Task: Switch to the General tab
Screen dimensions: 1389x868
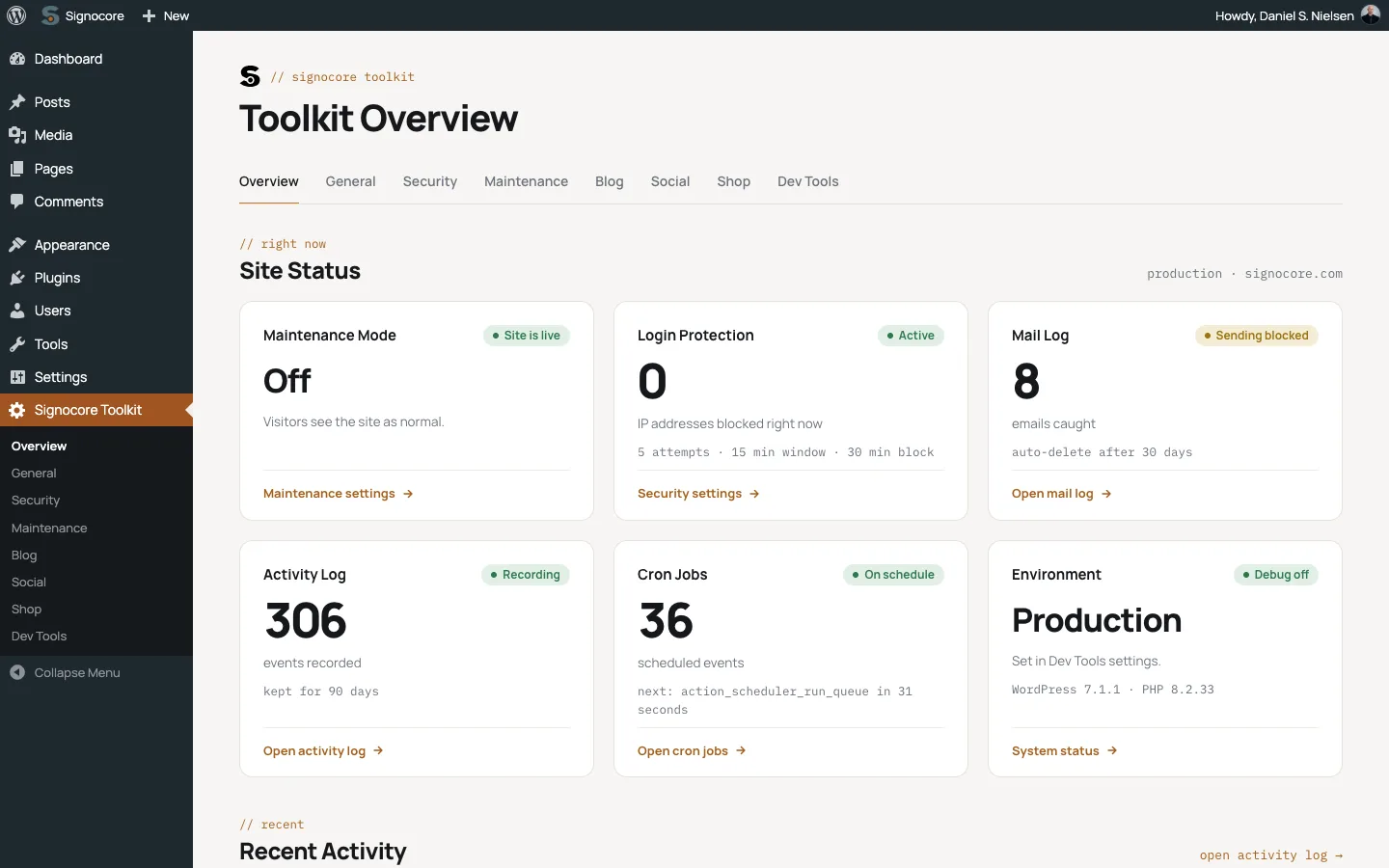Action: (x=350, y=181)
